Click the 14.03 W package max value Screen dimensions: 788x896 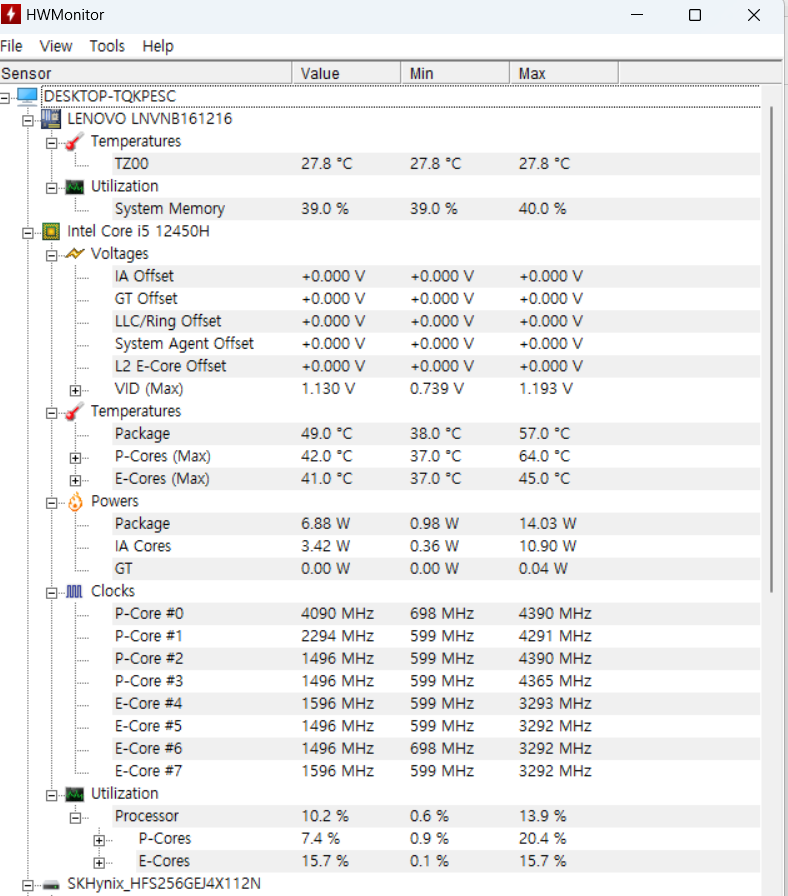(547, 524)
